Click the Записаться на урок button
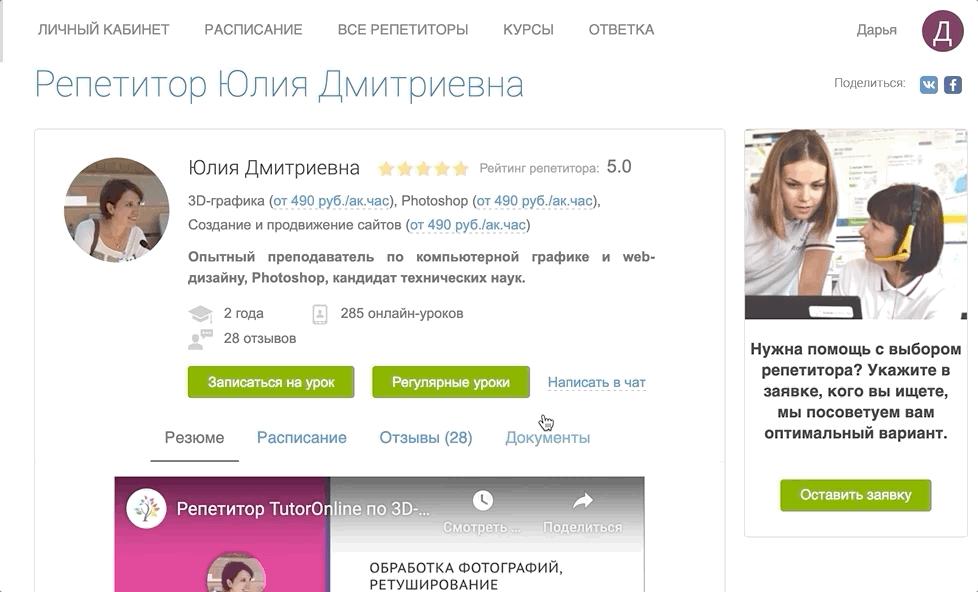This screenshot has height=592, width=978. [271, 382]
